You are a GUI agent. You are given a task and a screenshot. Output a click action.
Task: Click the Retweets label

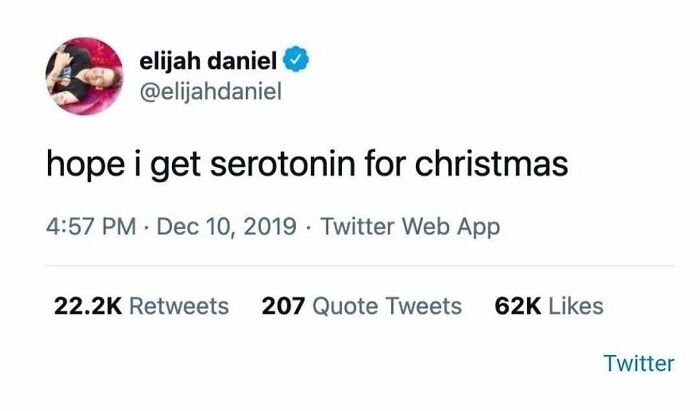(x=180, y=306)
